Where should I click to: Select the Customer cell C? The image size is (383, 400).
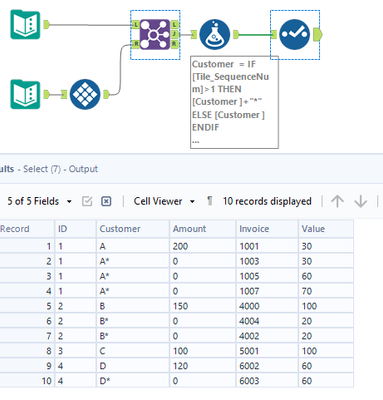133,351
